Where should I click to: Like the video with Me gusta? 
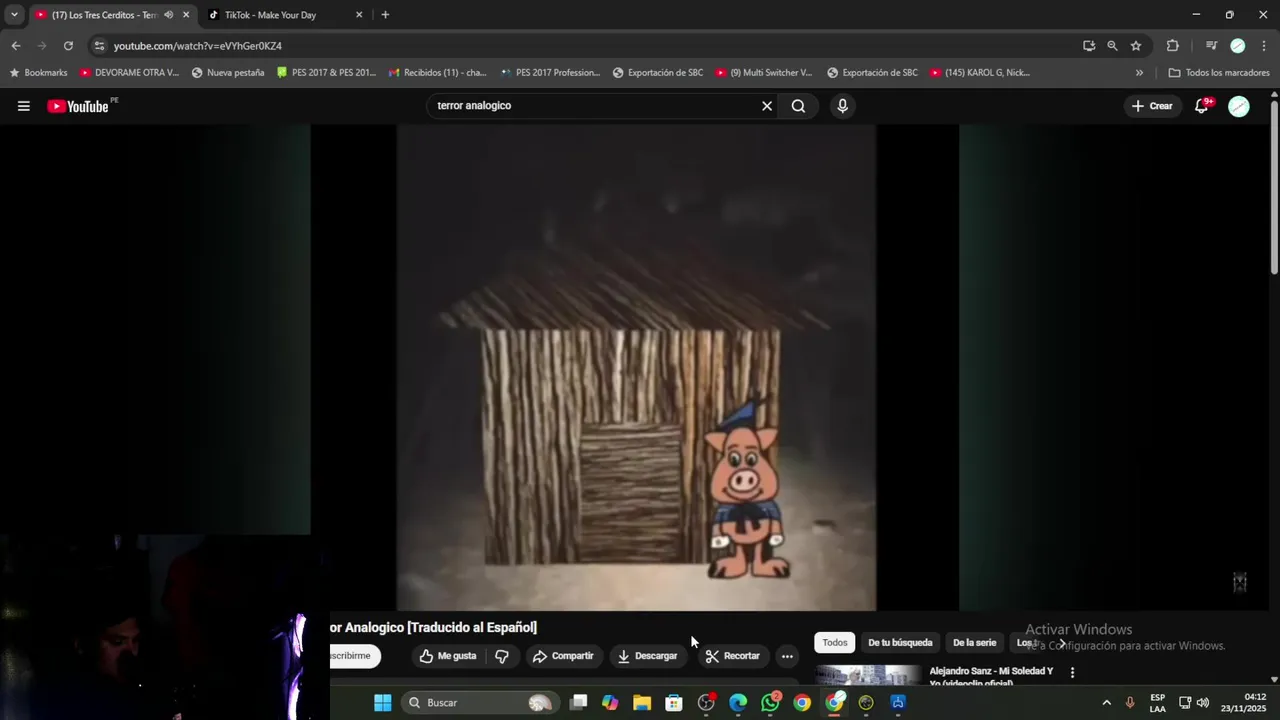(x=448, y=656)
